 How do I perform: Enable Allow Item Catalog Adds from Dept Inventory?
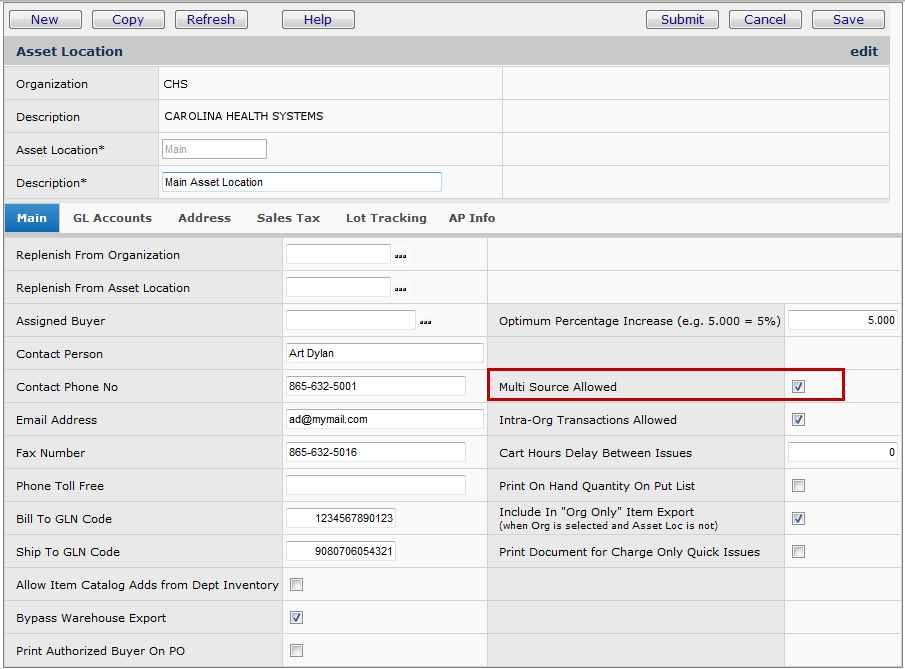tap(296, 585)
